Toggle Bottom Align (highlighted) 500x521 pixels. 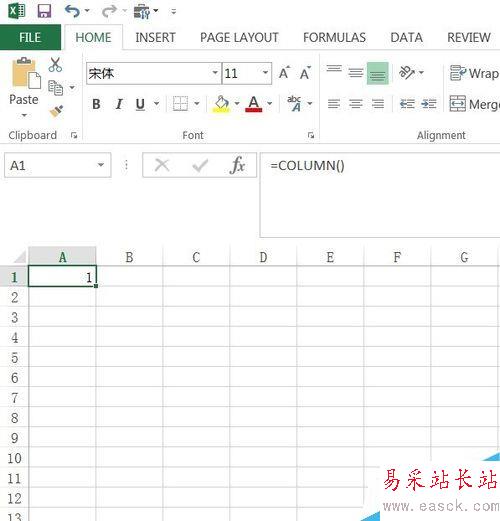(x=377, y=73)
